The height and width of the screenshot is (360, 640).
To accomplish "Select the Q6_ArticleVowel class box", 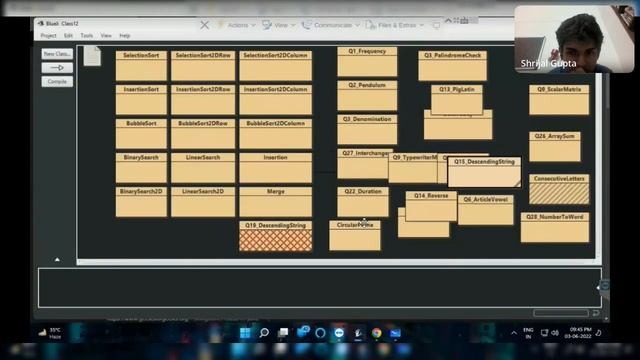I will click(x=486, y=210).
